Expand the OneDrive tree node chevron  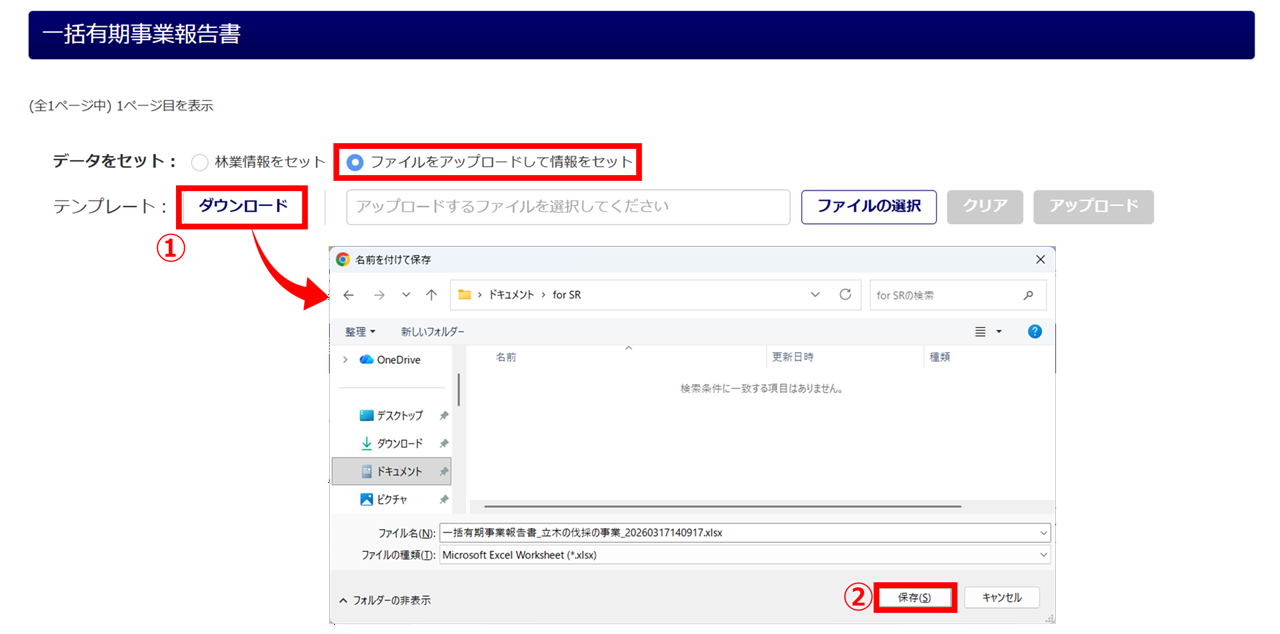click(x=345, y=360)
